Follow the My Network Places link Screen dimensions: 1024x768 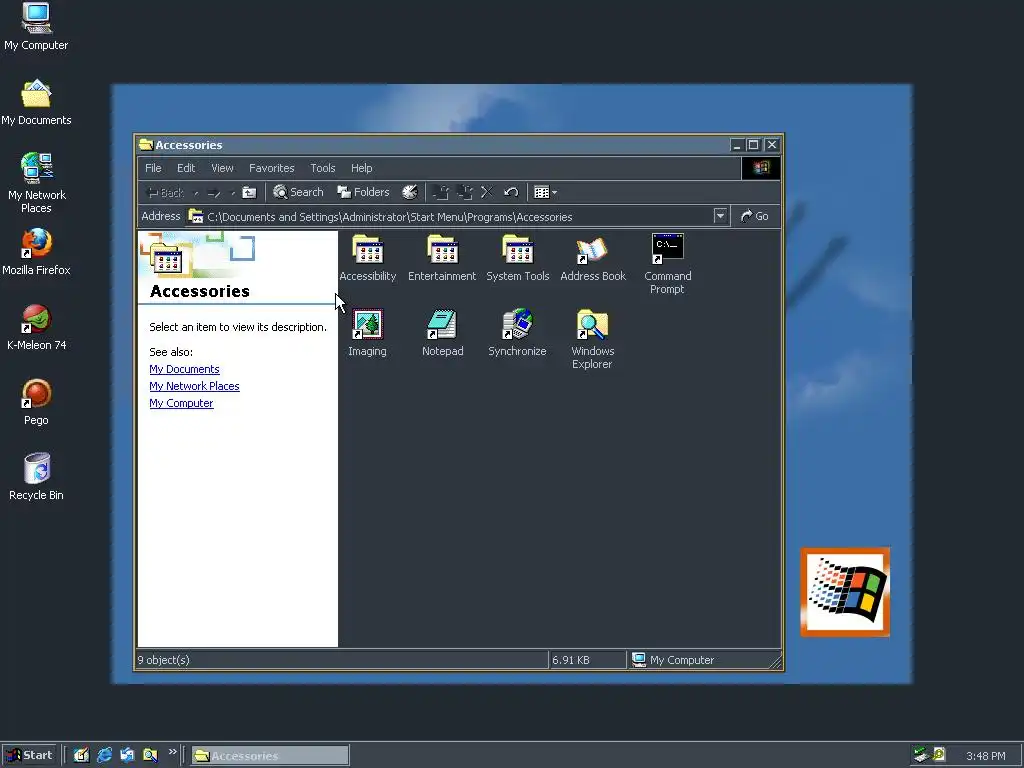click(194, 386)
